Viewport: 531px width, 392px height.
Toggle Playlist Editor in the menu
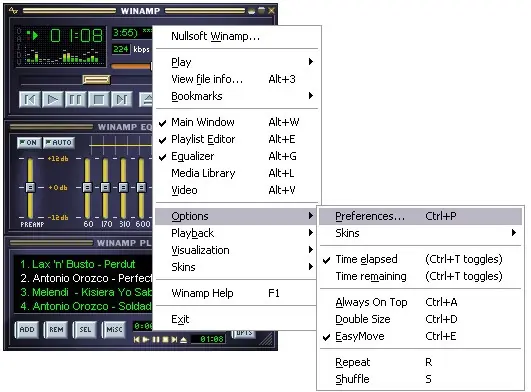pyautogui.click(x=236, y=139)
